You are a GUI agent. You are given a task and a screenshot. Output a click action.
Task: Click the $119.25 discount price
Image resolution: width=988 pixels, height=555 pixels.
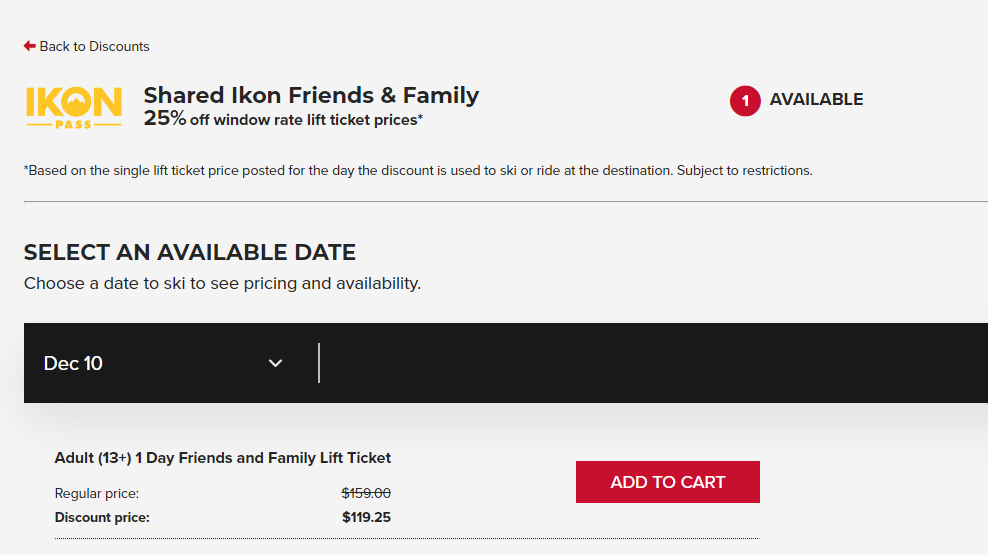[366, 517]
